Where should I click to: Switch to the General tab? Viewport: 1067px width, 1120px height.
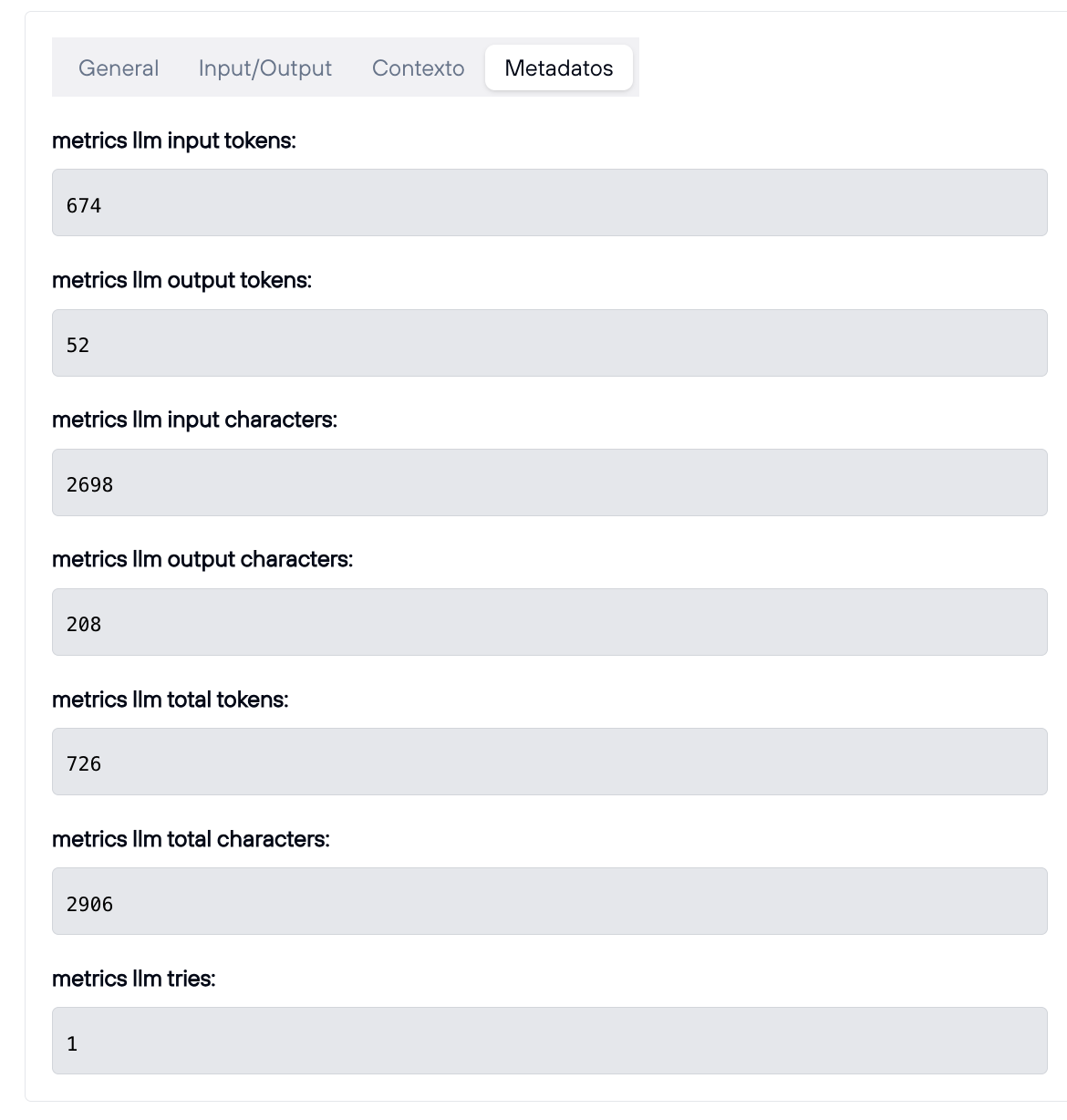(119, 68)
